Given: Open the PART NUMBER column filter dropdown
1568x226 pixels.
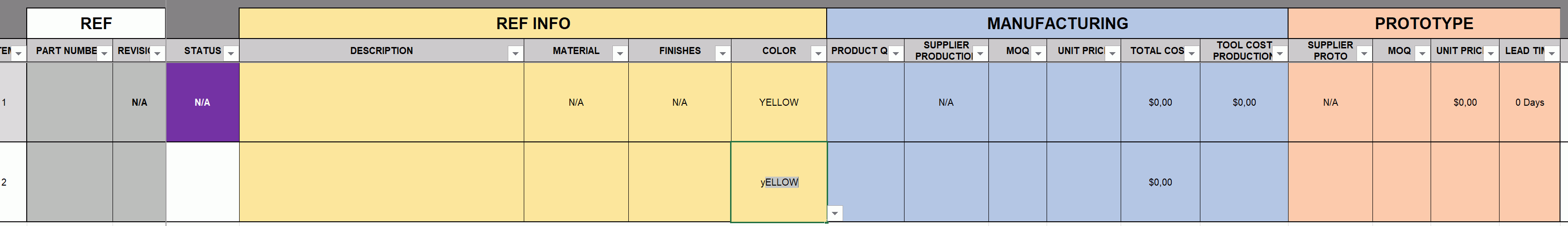Looking at the screenshot, I should click(x=104, y=54).
